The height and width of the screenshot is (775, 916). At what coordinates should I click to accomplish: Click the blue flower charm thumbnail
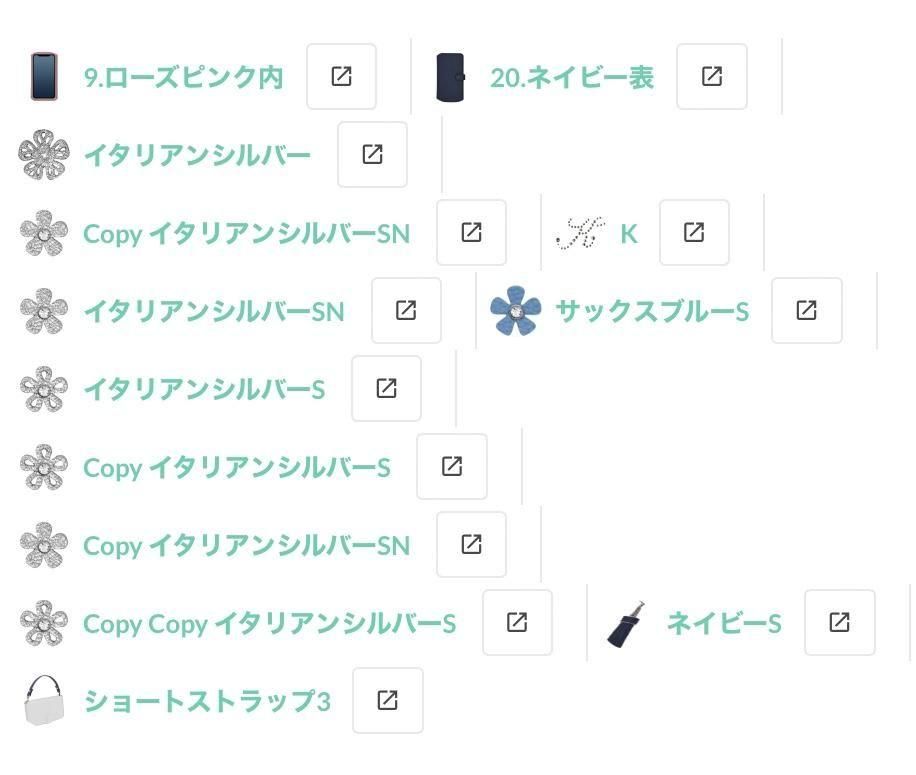click(516, 311)
